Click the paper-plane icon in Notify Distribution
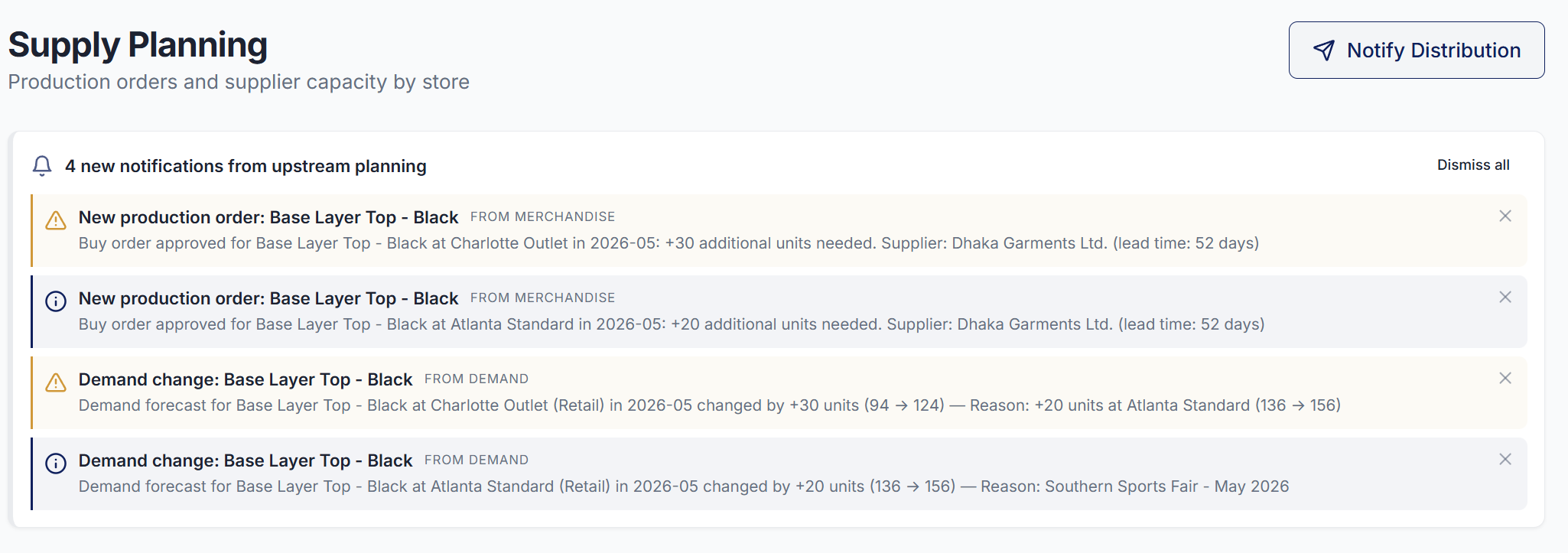 click(1322, 50)
